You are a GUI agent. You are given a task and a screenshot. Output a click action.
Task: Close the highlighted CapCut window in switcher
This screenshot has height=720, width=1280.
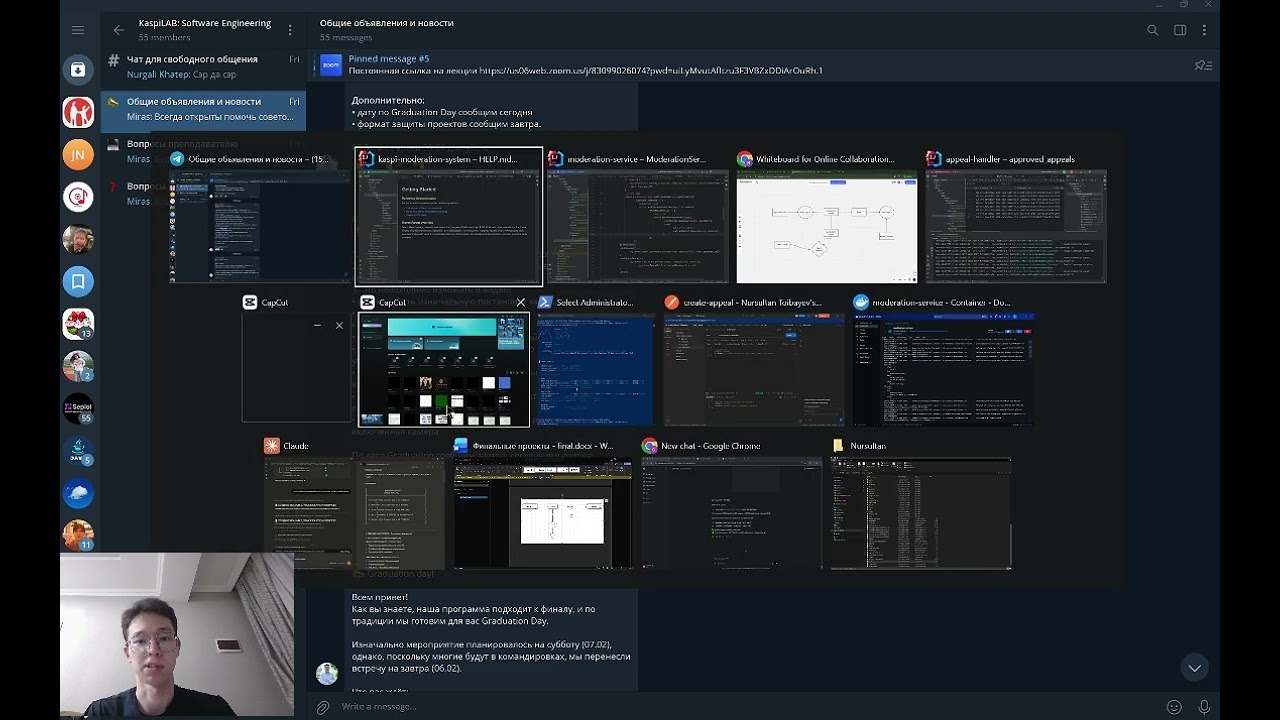[520, 302]
